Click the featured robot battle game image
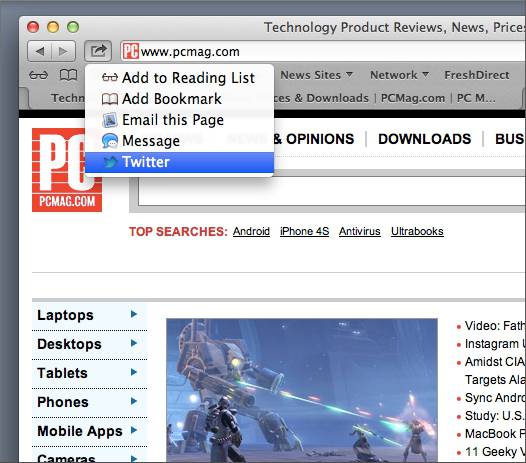Image resolution: width=526 pixels, height=463 pixels. click(x=302, y=390)
